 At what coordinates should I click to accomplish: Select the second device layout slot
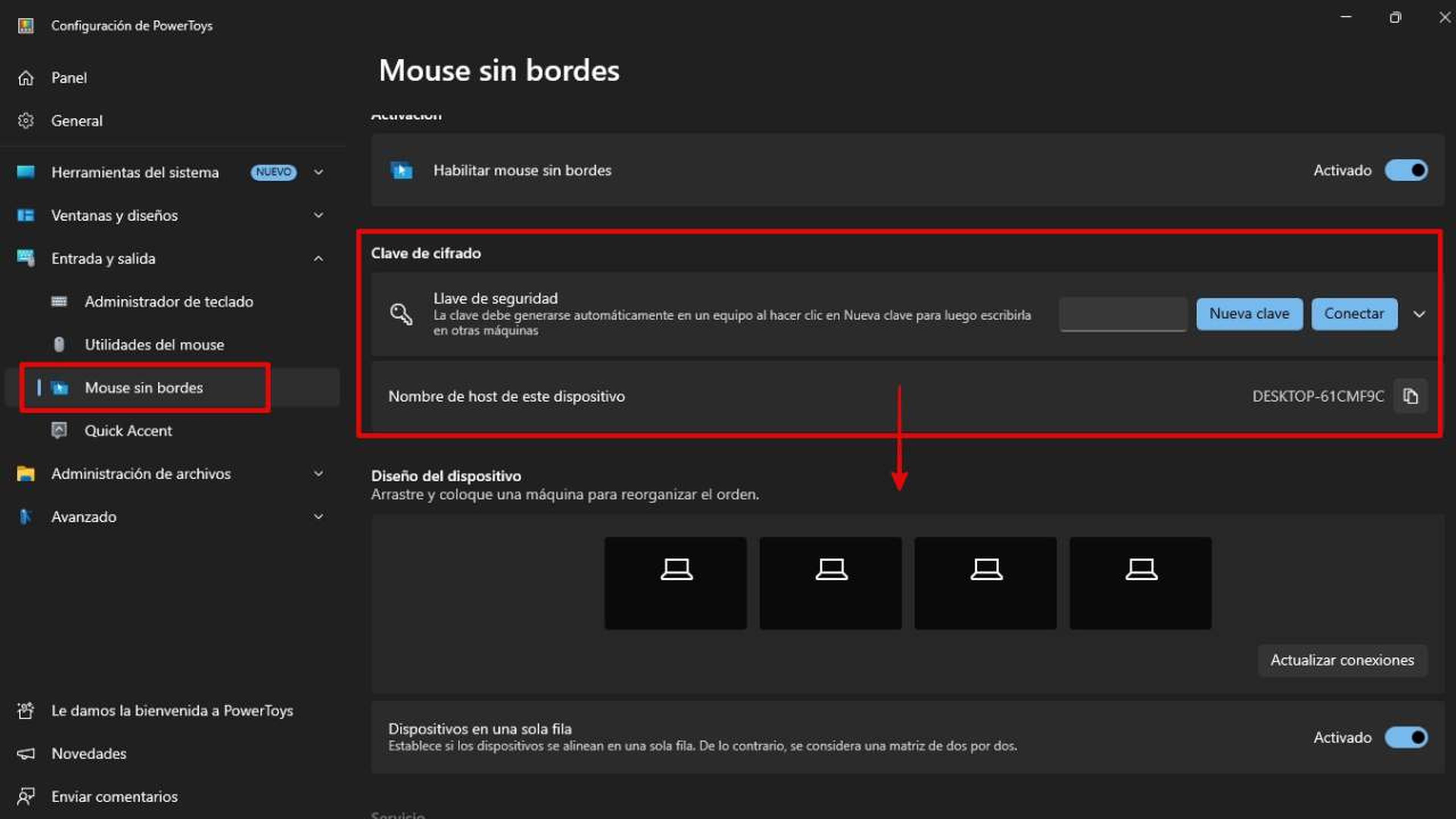pyautogui.click(x=830, y=583)
